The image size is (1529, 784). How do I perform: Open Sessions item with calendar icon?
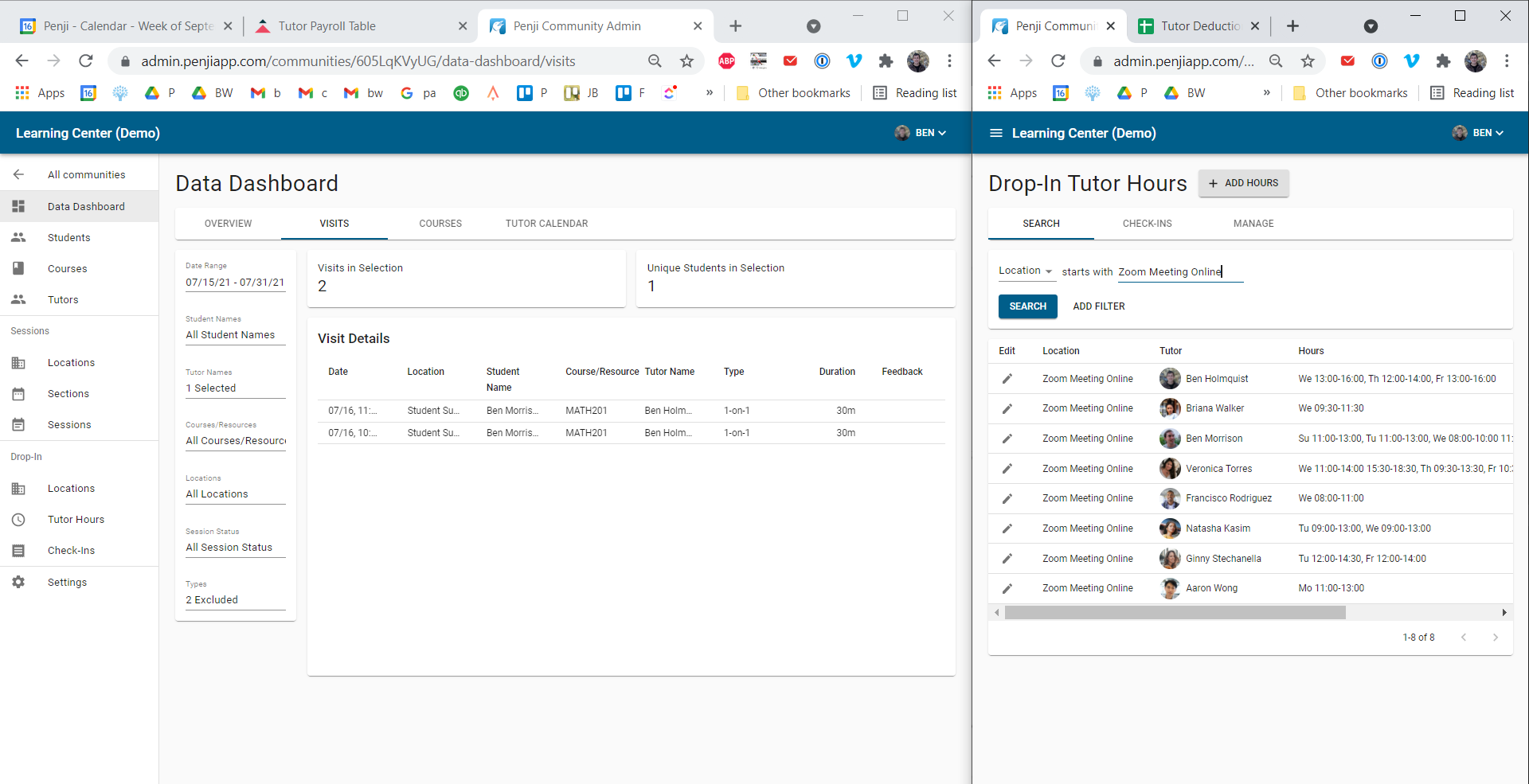pyautogui.click(x=79, y=424)
